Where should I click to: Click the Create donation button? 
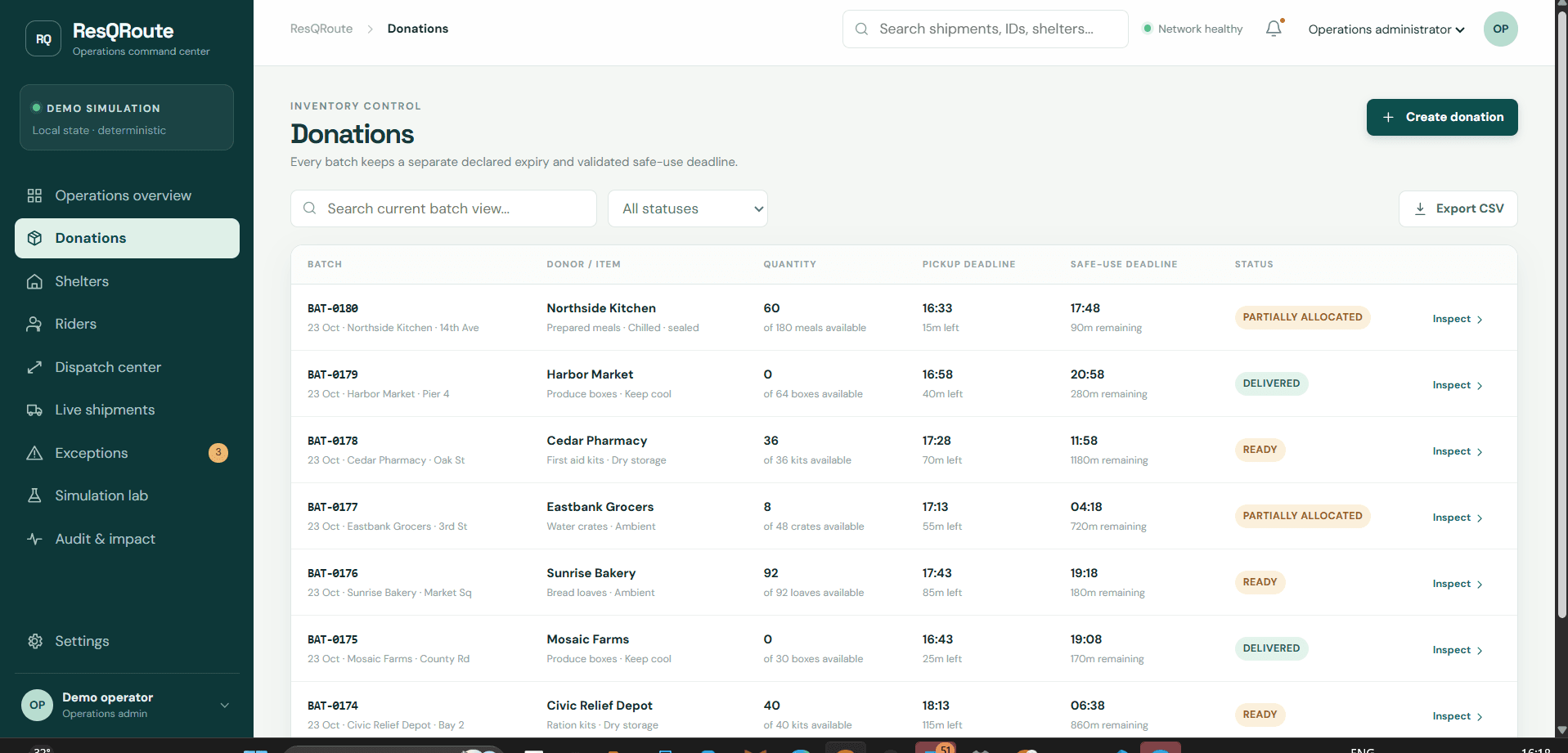[1442, 117]
